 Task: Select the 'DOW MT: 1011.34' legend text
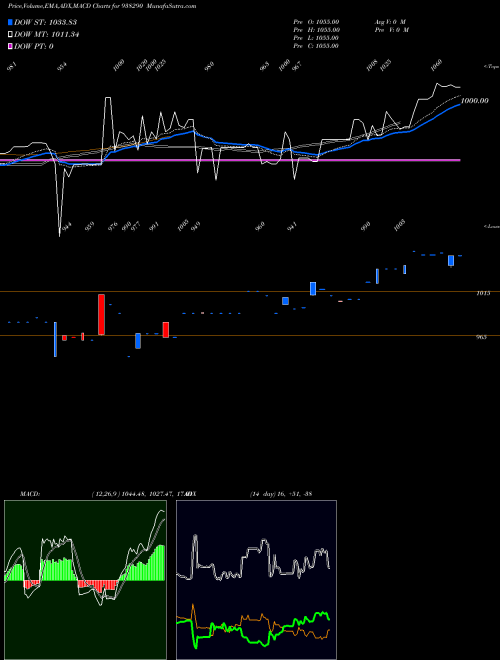click(47, 35)
